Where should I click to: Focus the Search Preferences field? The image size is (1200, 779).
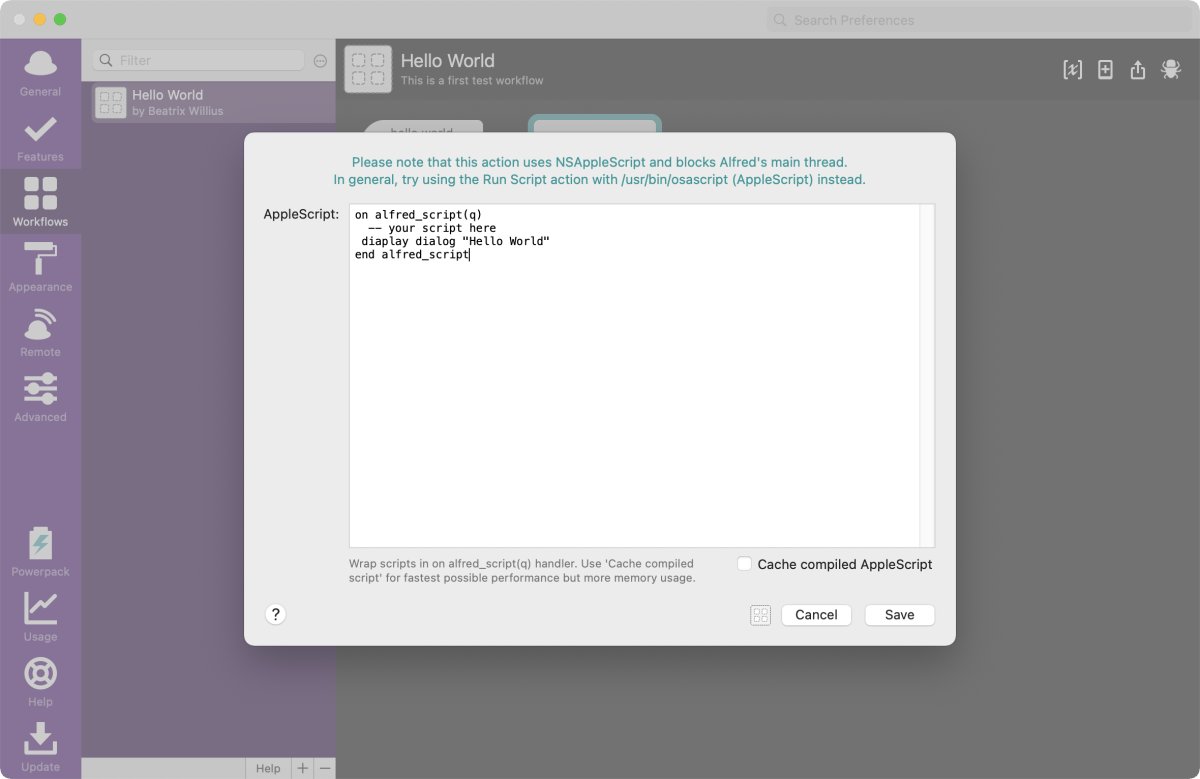click(978, 20)
